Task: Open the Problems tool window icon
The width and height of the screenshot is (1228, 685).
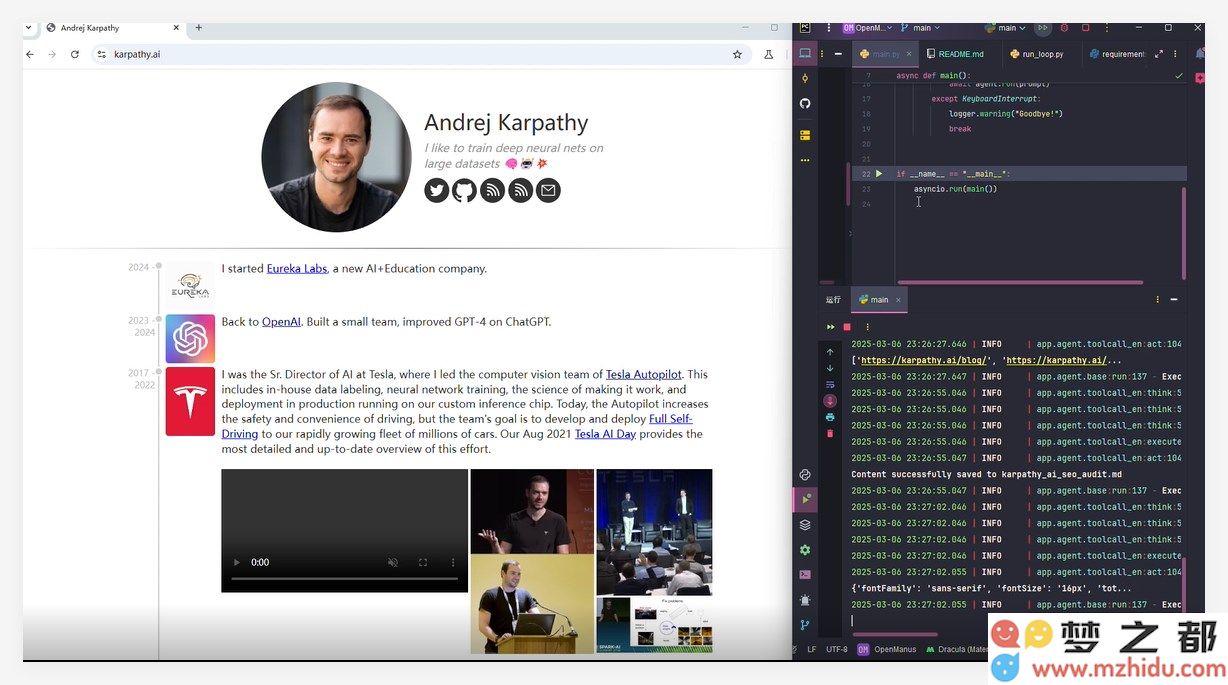Action: [x=805, y=600]
